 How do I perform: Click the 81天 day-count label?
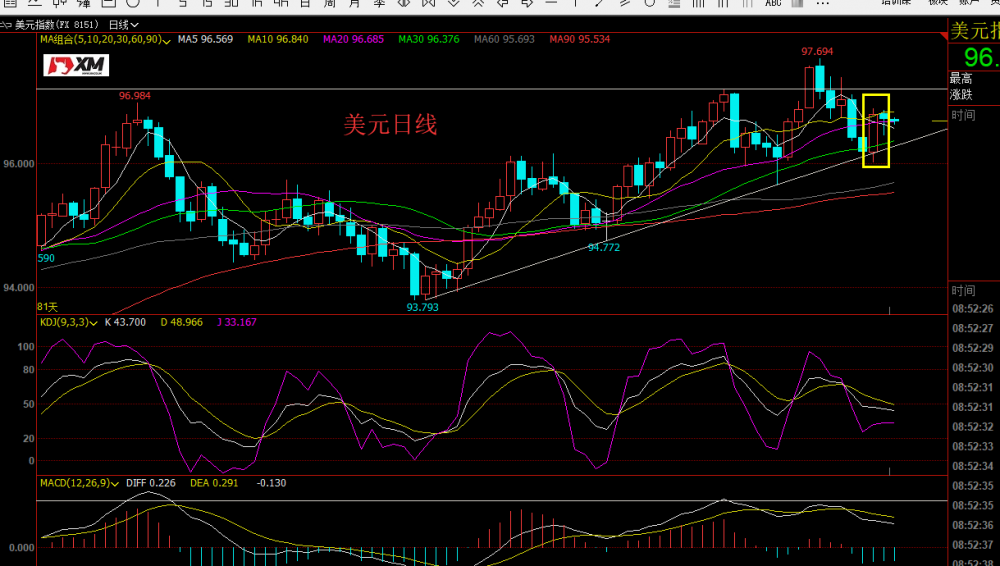pos(47,307)
